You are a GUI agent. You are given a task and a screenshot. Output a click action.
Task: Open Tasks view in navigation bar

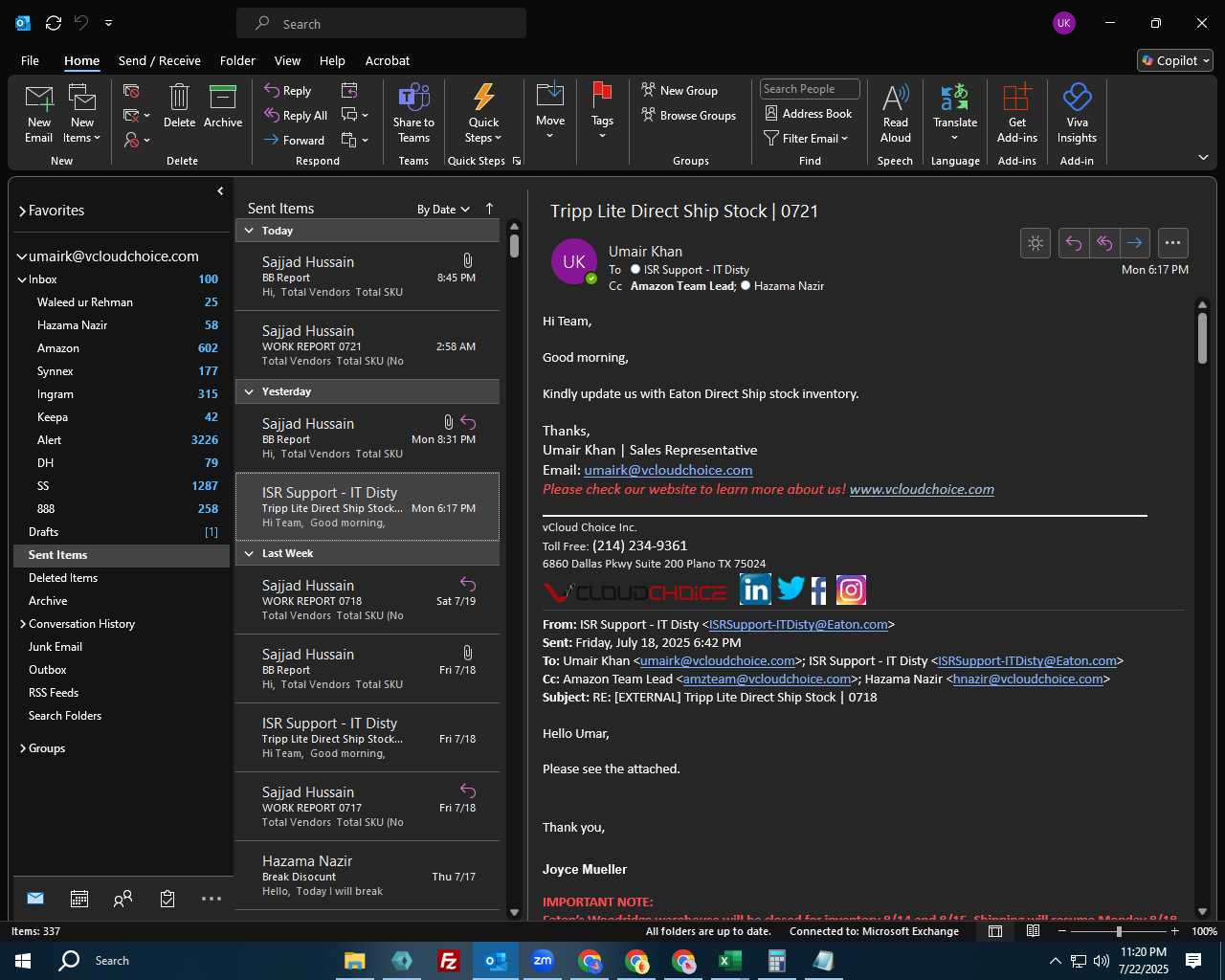[x=167, y=899]
